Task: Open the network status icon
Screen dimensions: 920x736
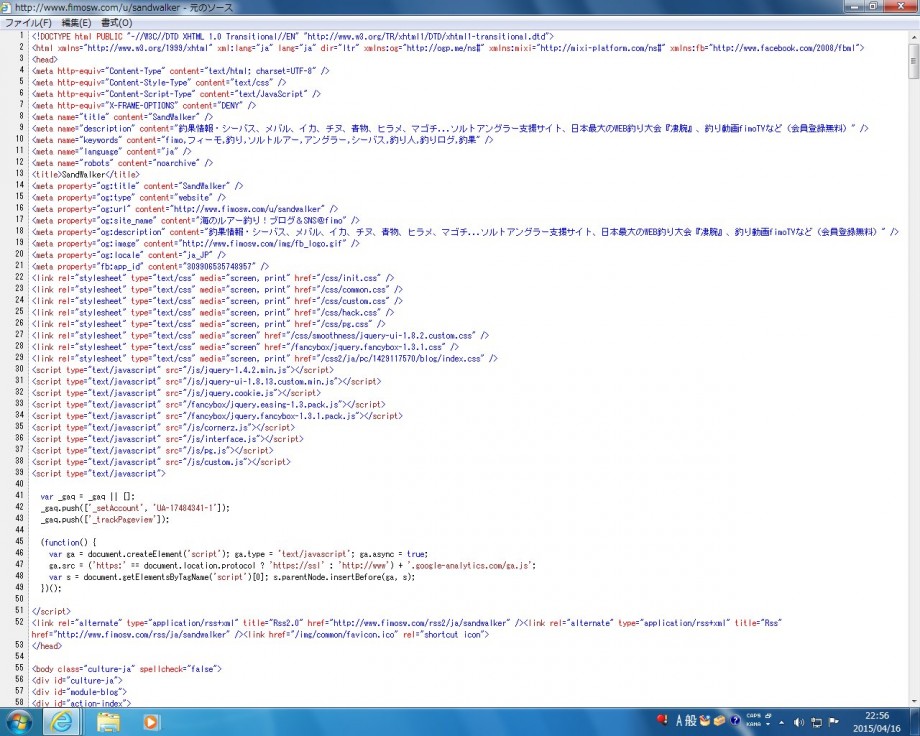Action: [816, 722]
